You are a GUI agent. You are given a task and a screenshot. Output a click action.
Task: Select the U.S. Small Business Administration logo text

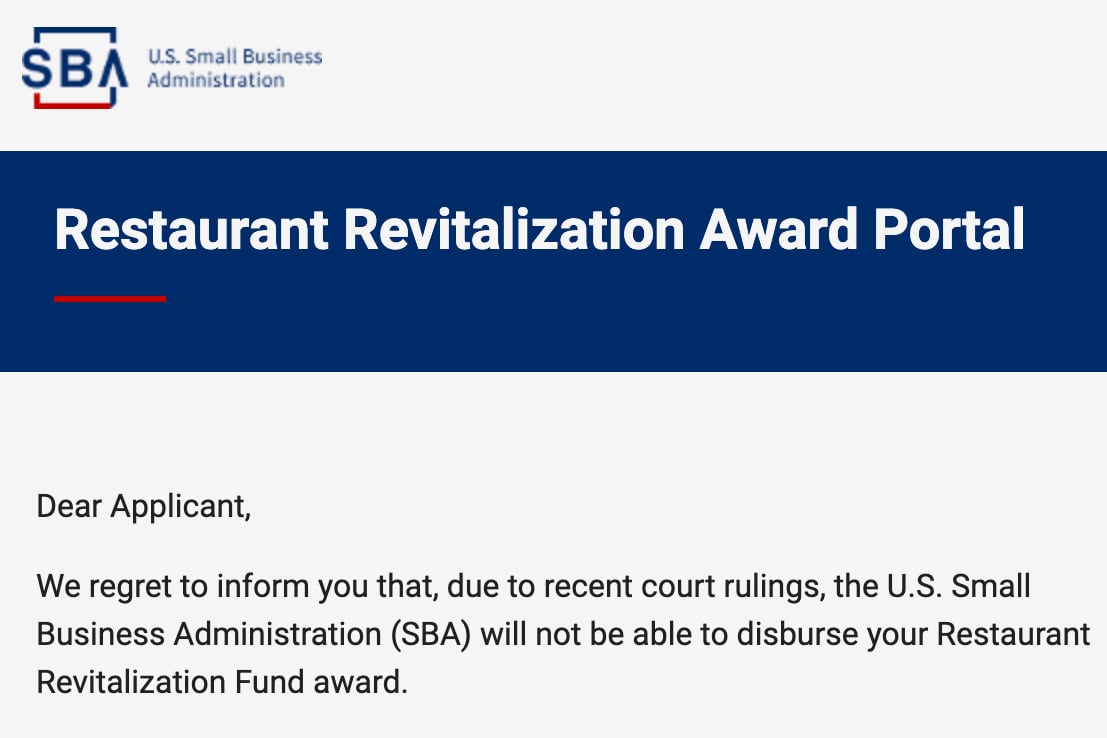click(x=234, y=68)
